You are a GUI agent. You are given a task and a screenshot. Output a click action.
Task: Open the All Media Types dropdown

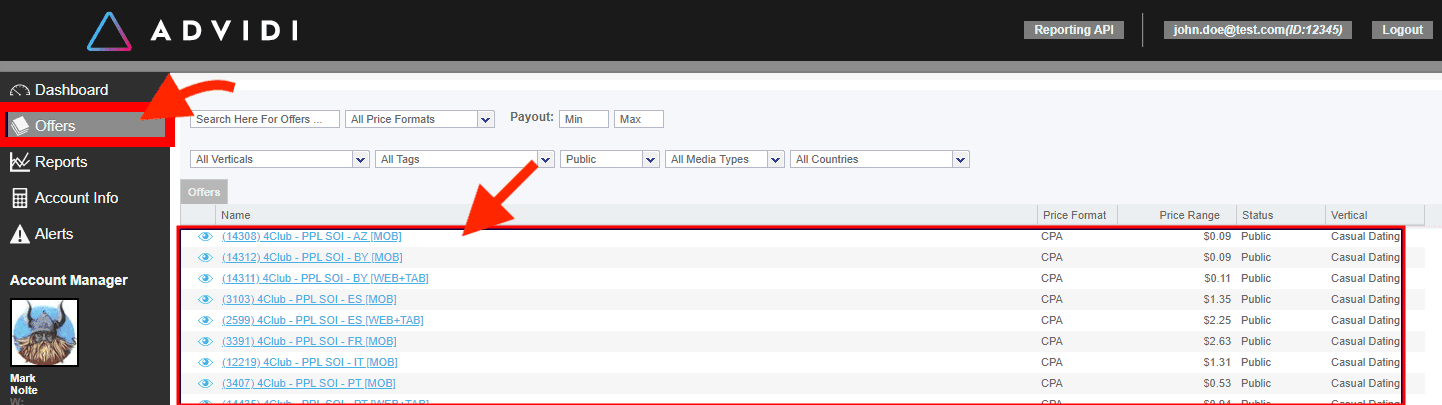pos(725,159)
